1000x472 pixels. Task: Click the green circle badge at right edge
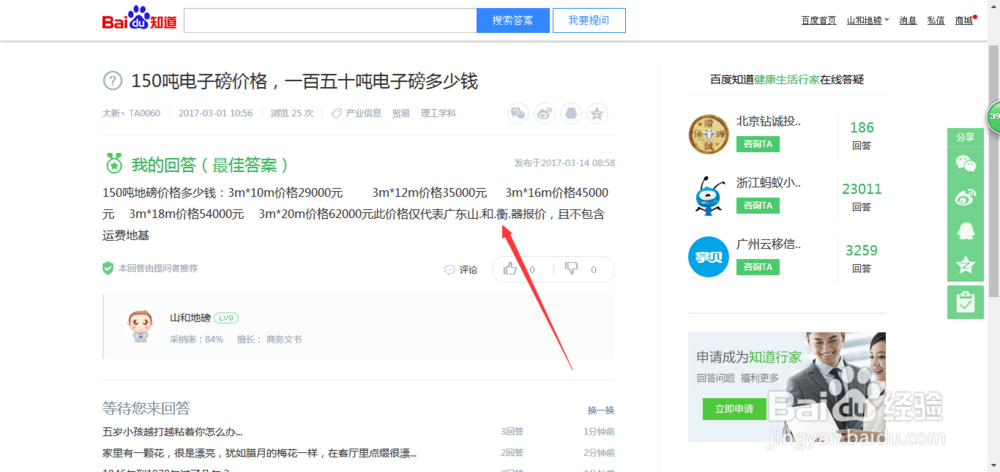(994, 117)
